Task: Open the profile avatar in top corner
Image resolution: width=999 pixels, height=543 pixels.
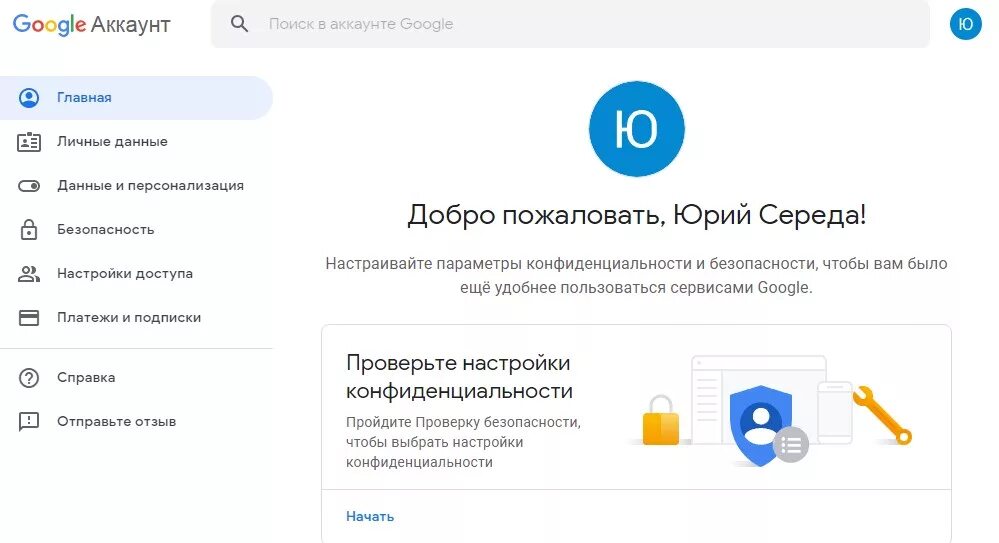Action: coord(965,24)
